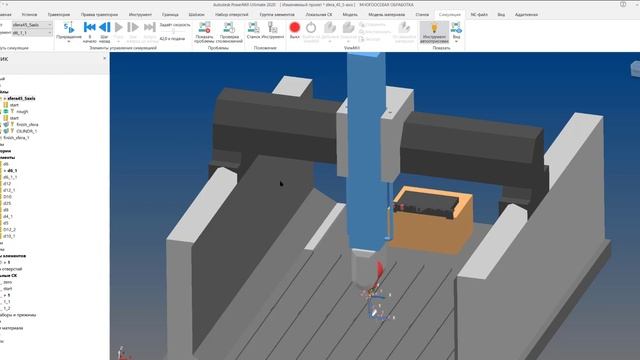Step back one move in simulation
This screenshot has height=360, width=640.
(104, 32)
